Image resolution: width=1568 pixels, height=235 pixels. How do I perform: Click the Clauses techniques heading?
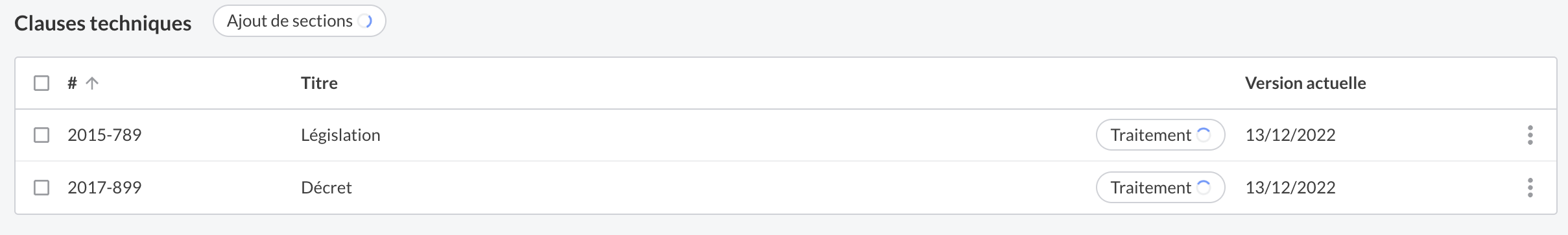tap(102, 23)
